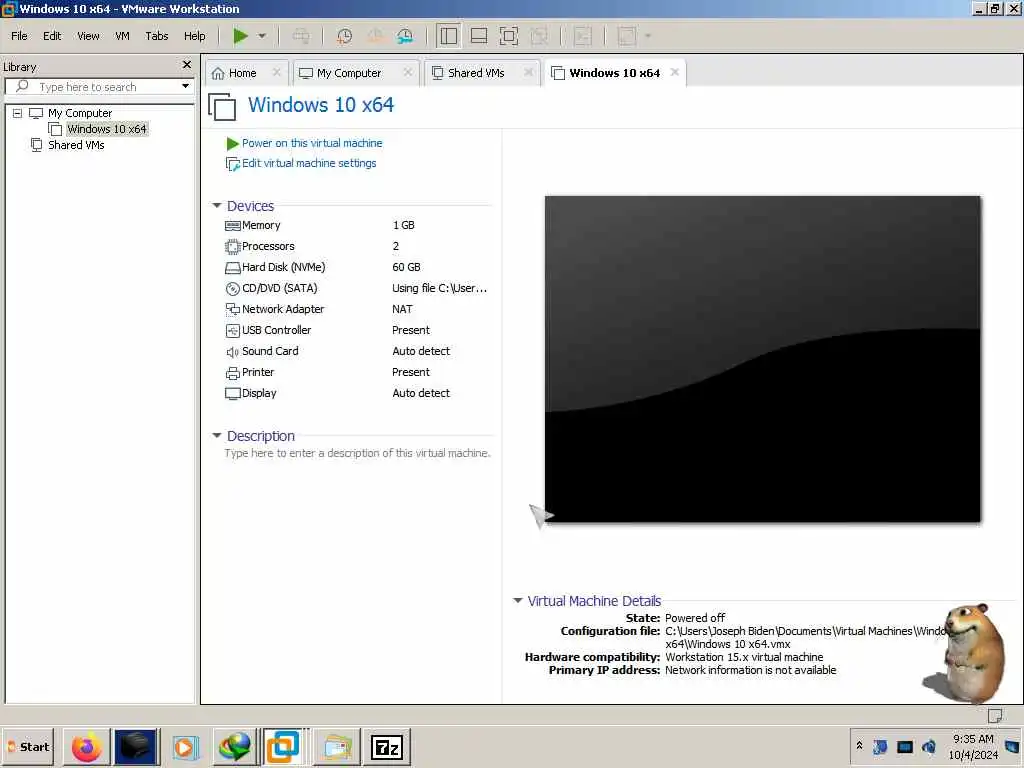The height and width of the screenshot is (768, 1024).
Task: Click the Unity mode toolbar icon
Action: tap(539, 36)
